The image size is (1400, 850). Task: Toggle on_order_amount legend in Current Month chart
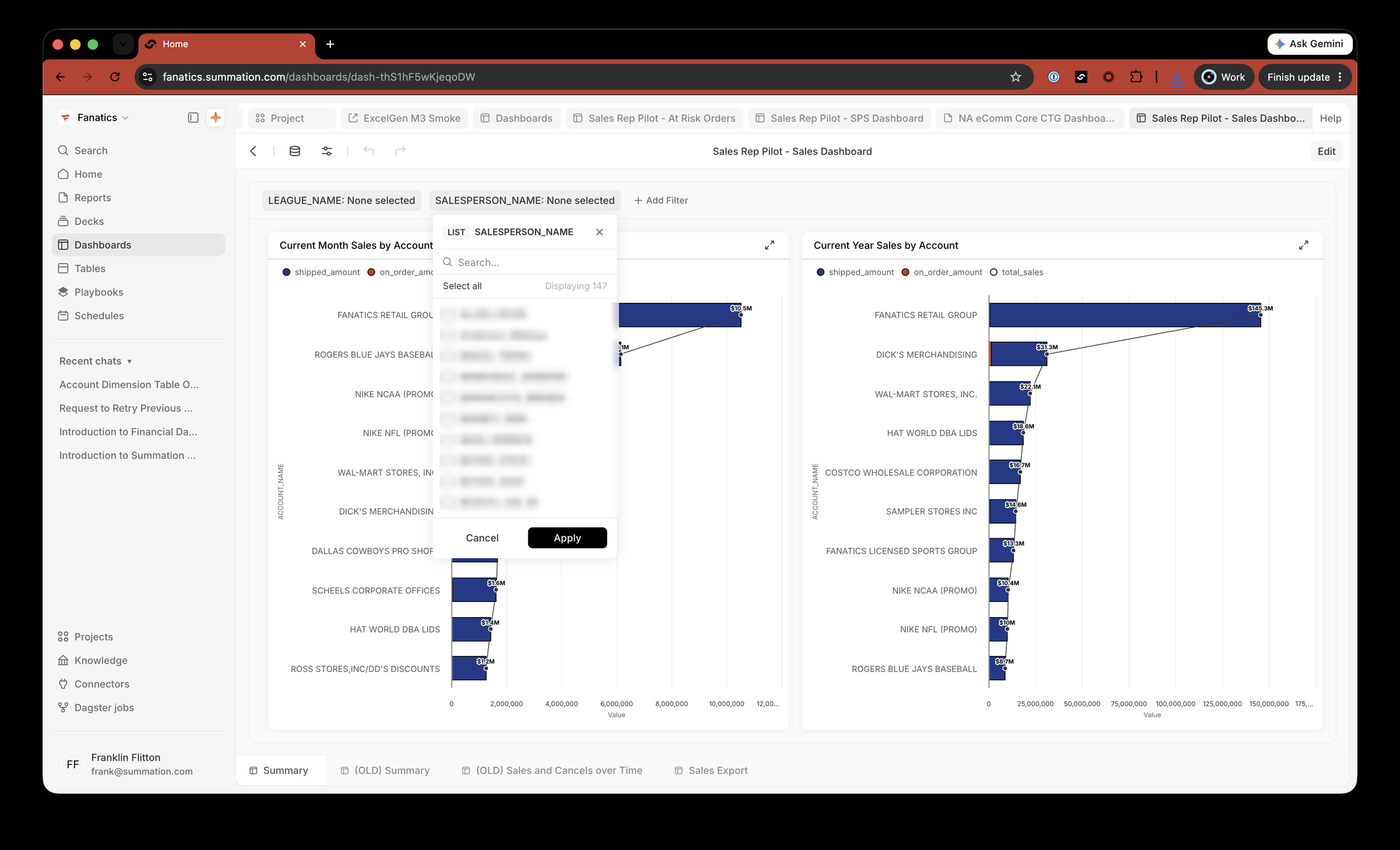coord(400,272)
